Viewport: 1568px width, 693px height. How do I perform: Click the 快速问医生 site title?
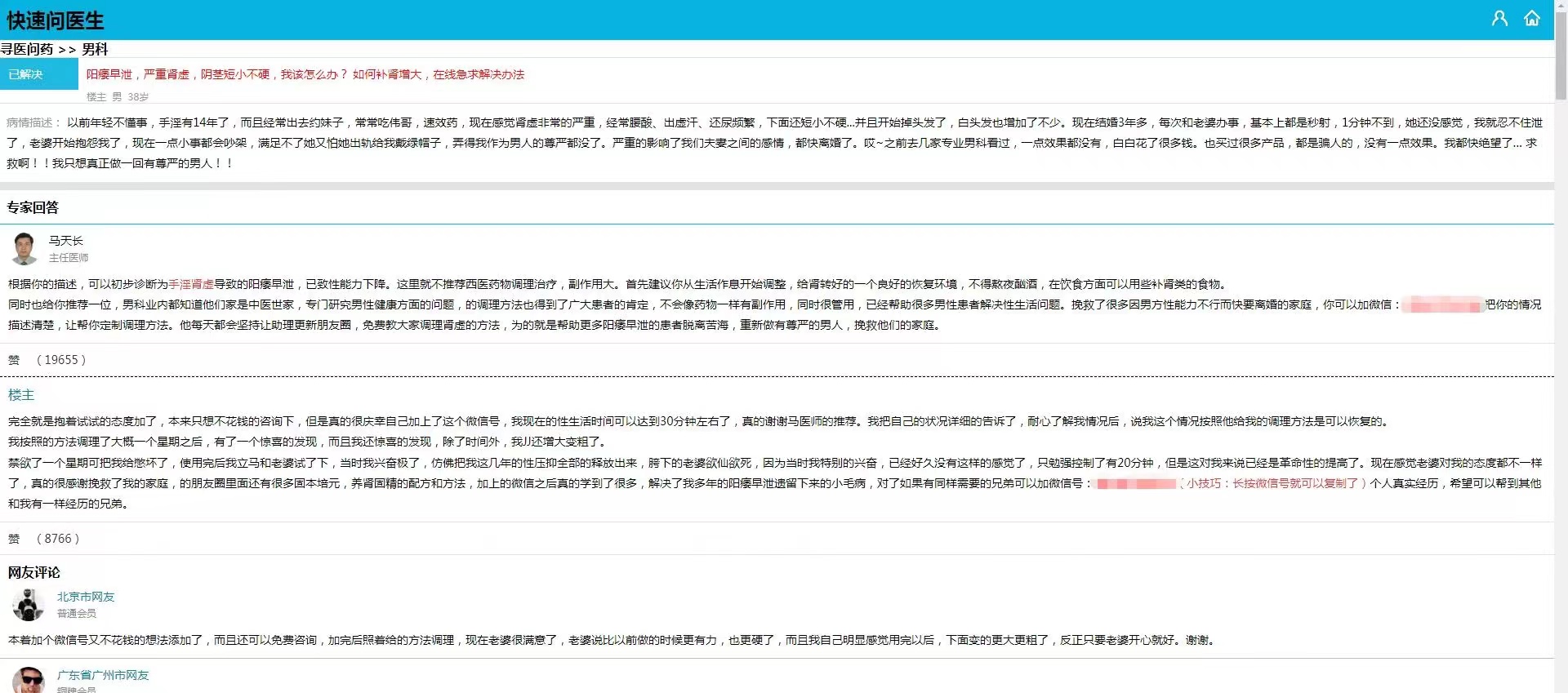click(56, 20)
